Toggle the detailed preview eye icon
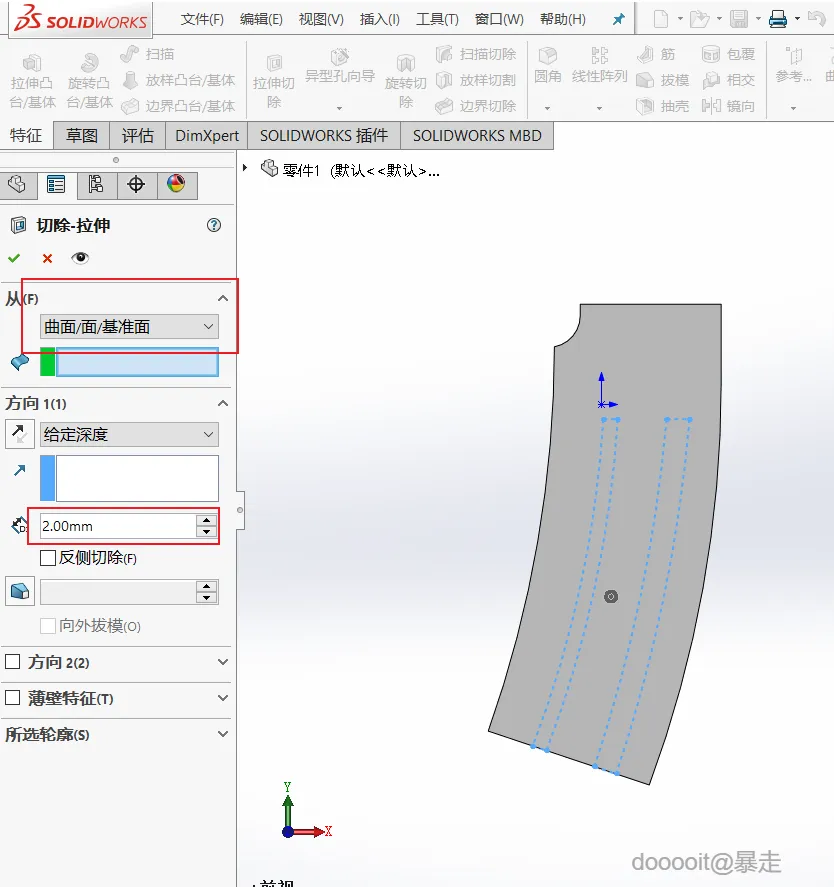This screenshot has height=887, width=834. point(80,258)
